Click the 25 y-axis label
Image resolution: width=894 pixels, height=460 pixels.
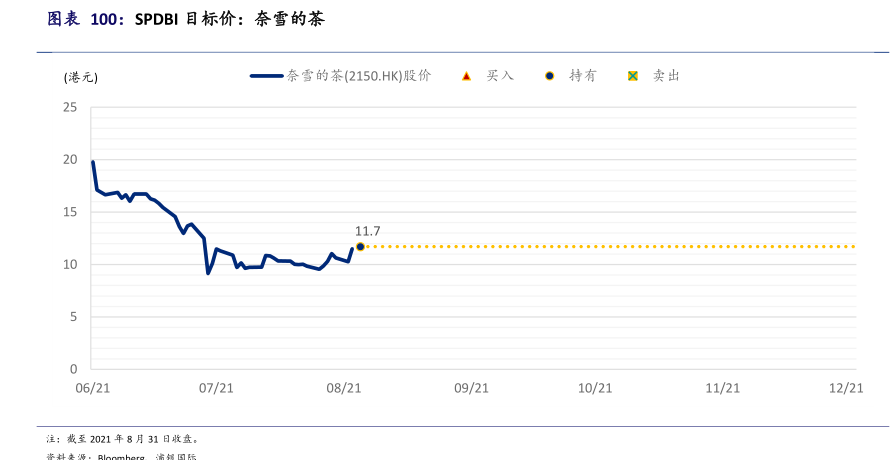click(70, 107)
